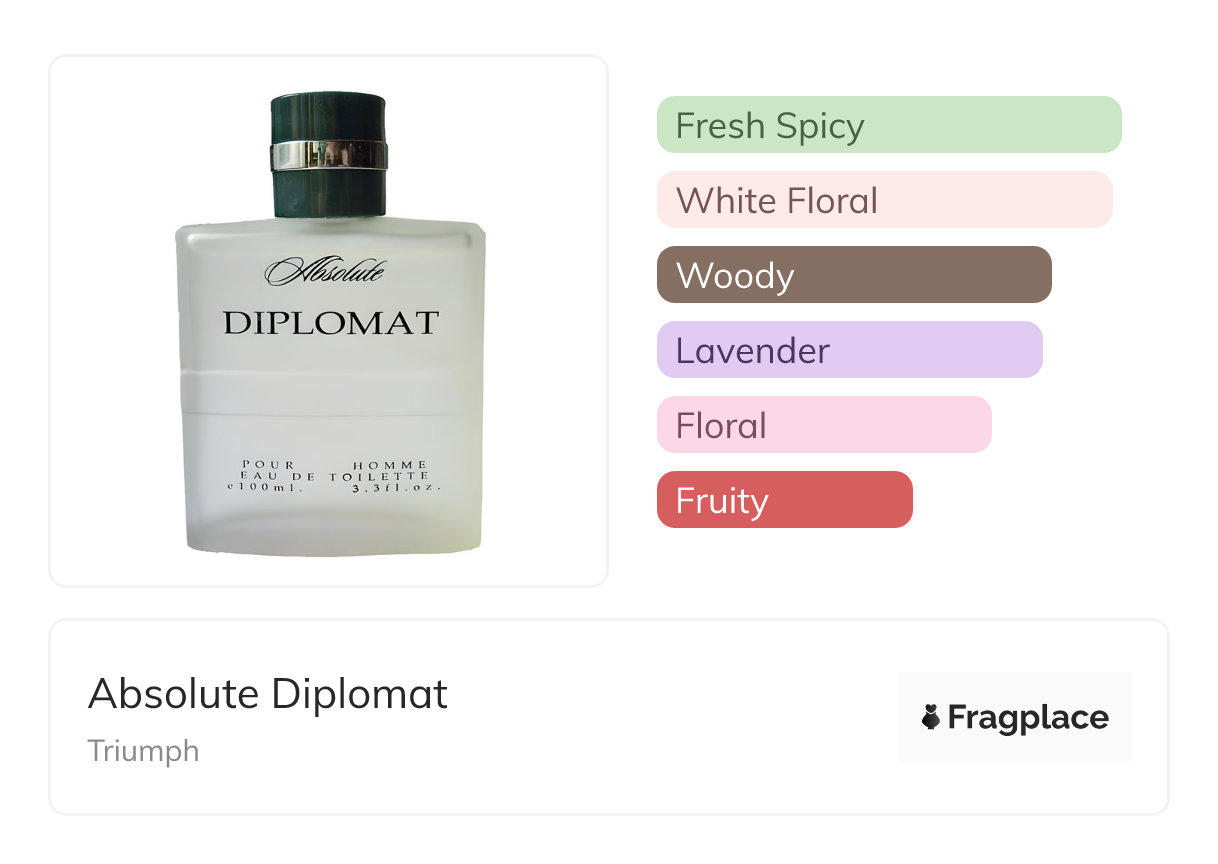The image size is (1218, 864).
Task: Click the Fragplace brand text
Action: pos(1028,718)
